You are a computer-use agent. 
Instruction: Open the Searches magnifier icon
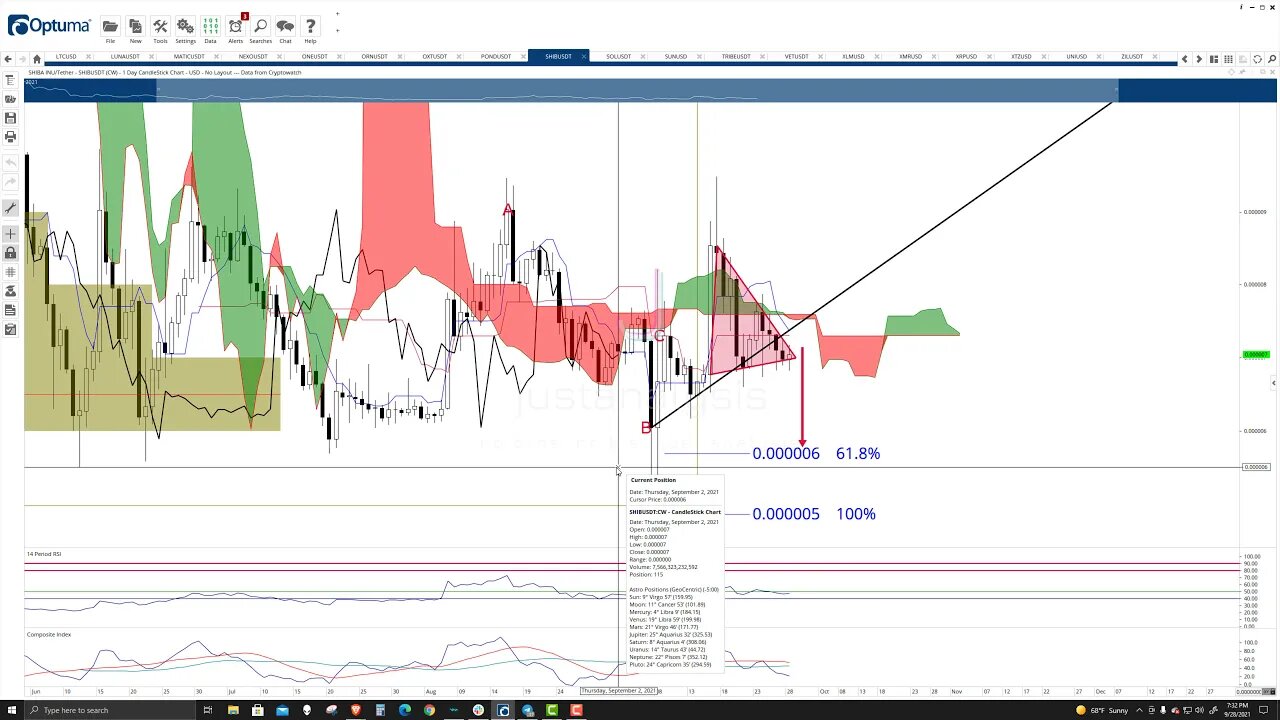[260, 26]
